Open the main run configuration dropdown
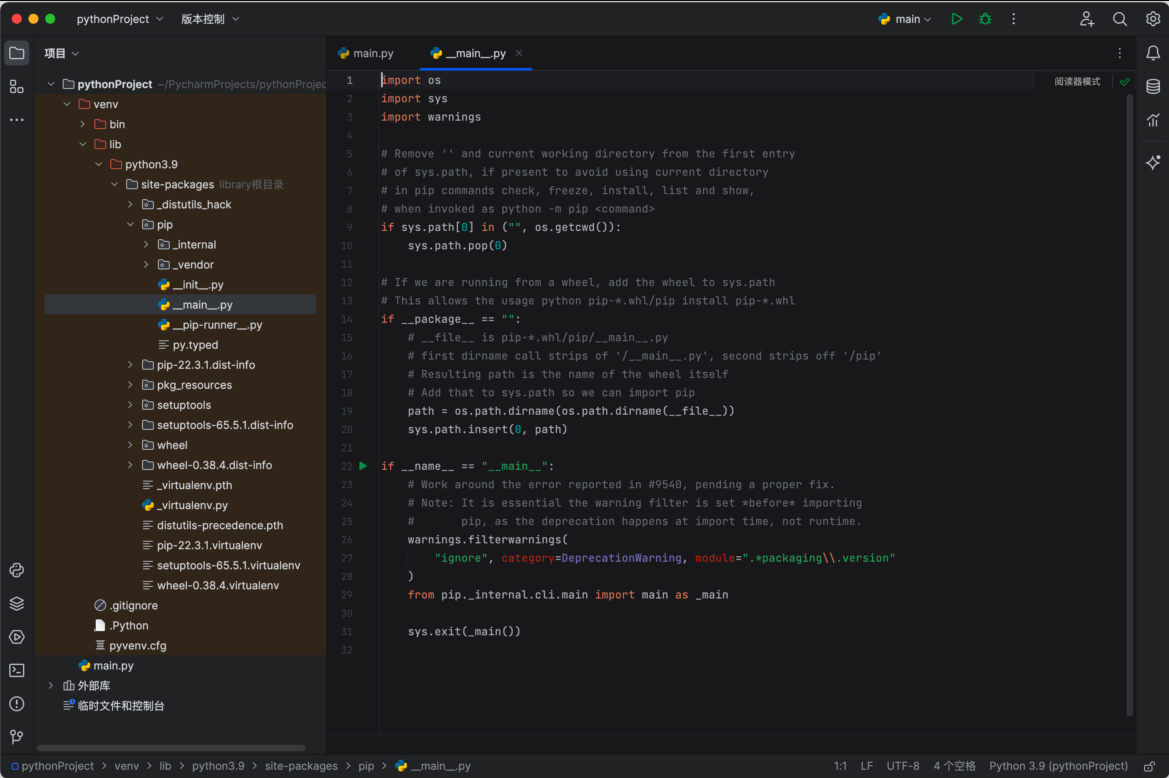1169x778 pixels. (x=905, y=19)
